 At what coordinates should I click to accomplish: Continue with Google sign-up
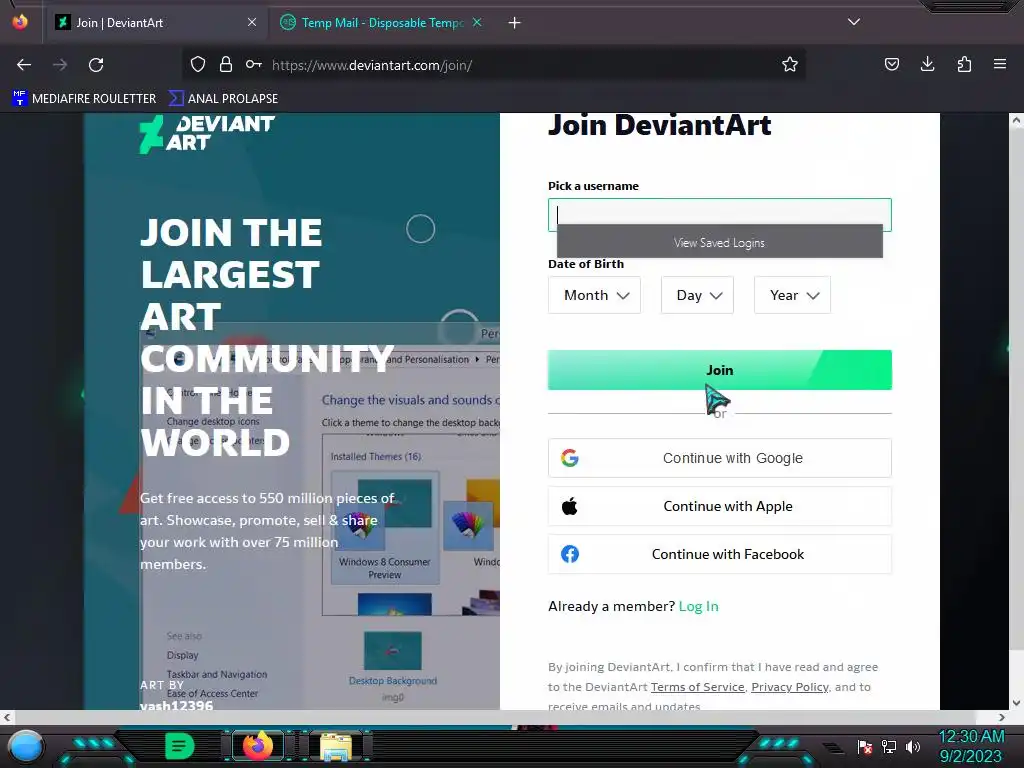click(719, 458)
